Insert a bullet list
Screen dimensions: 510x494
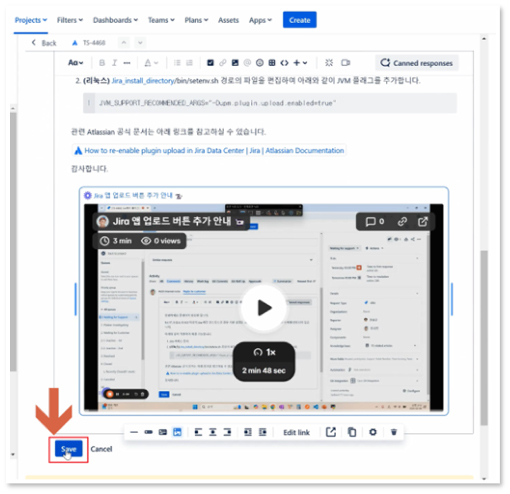(177, 63)
